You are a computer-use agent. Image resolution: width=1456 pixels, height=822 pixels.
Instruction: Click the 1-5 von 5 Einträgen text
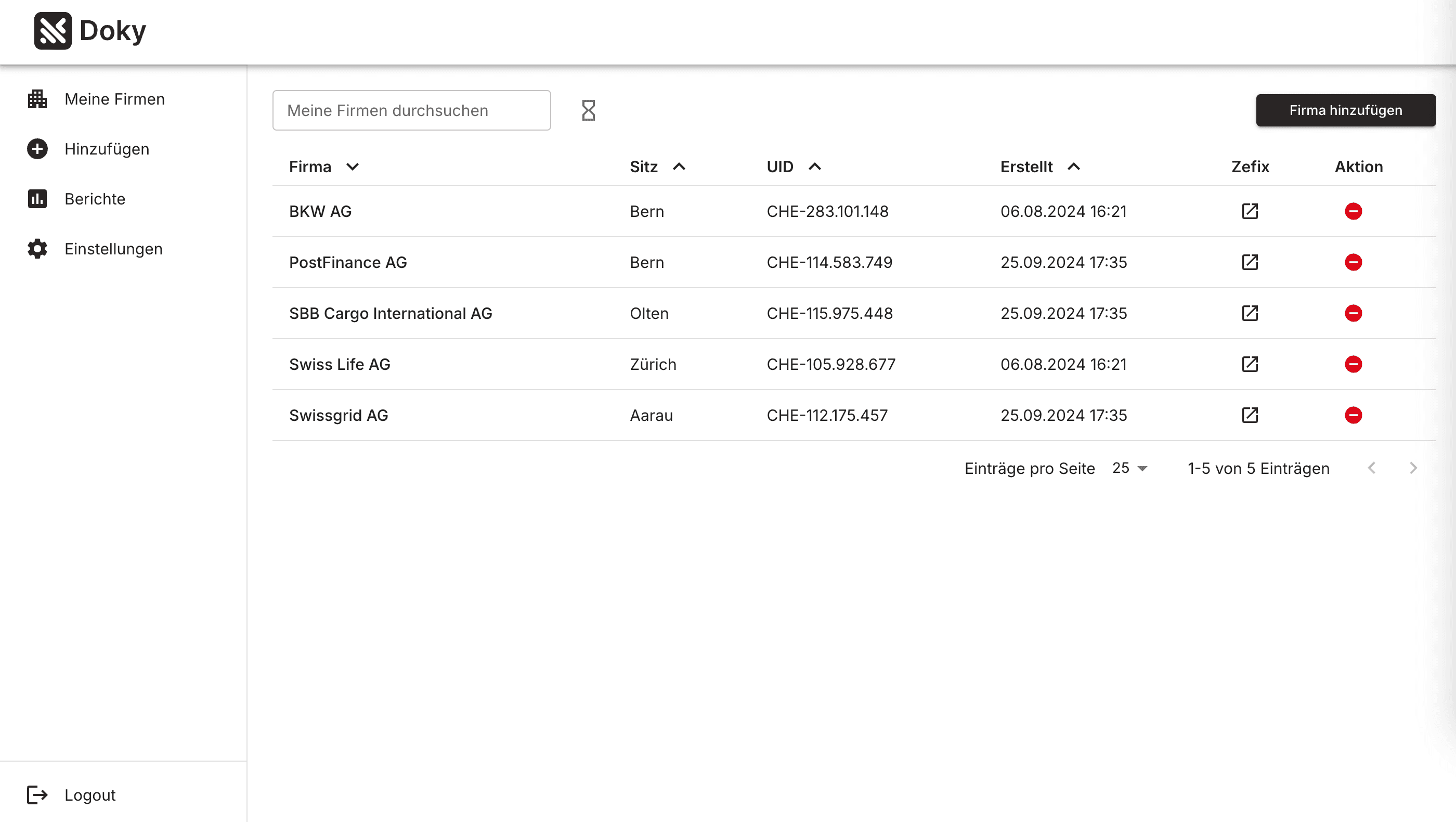[x=1259, y=468]
